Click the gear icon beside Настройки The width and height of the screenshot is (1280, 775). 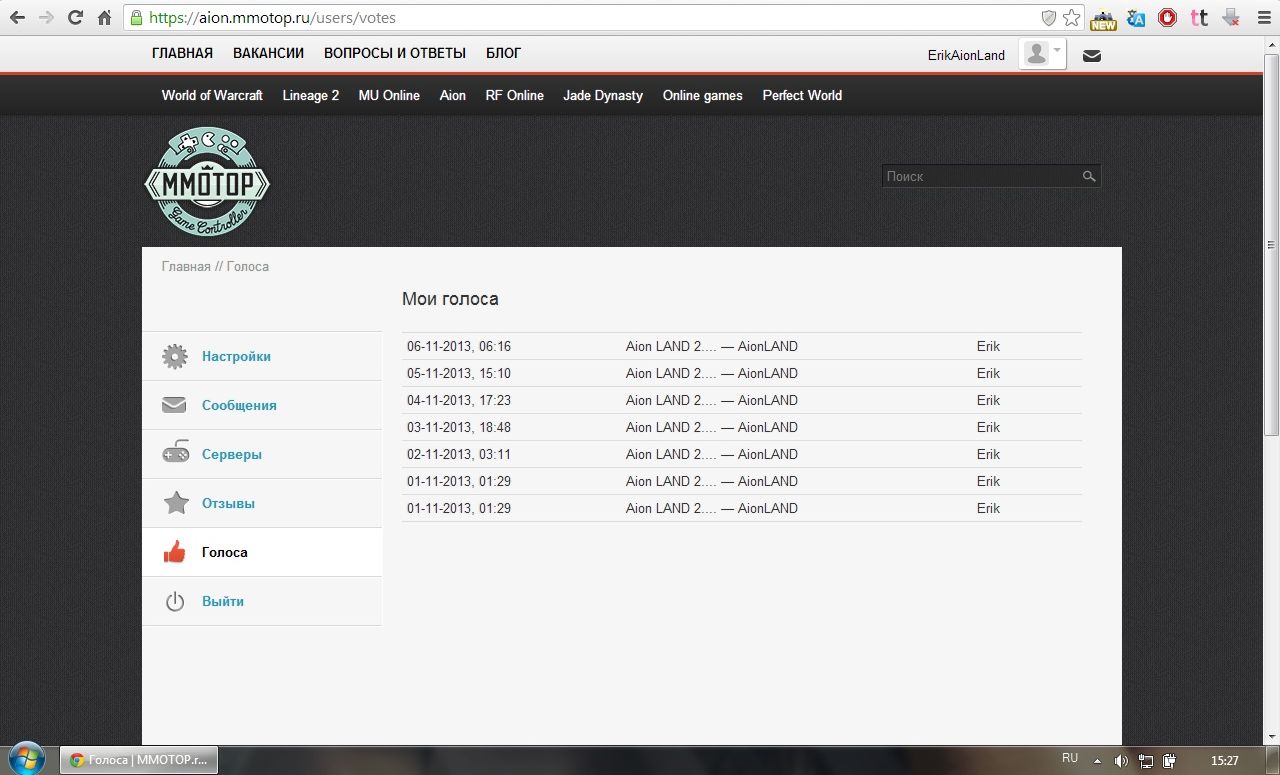coord(175,356)
